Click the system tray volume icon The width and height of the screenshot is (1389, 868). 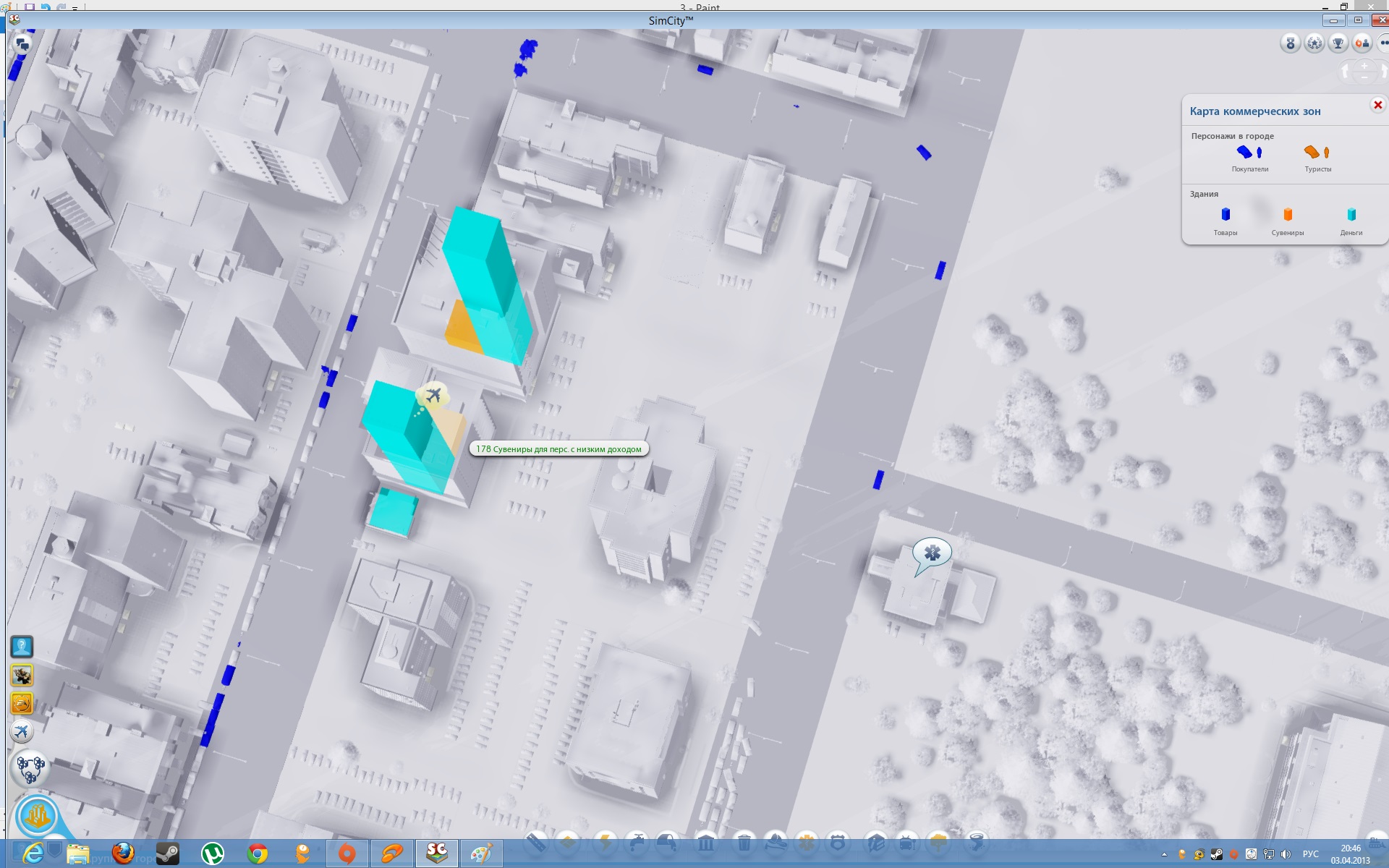click(1286, 855)
